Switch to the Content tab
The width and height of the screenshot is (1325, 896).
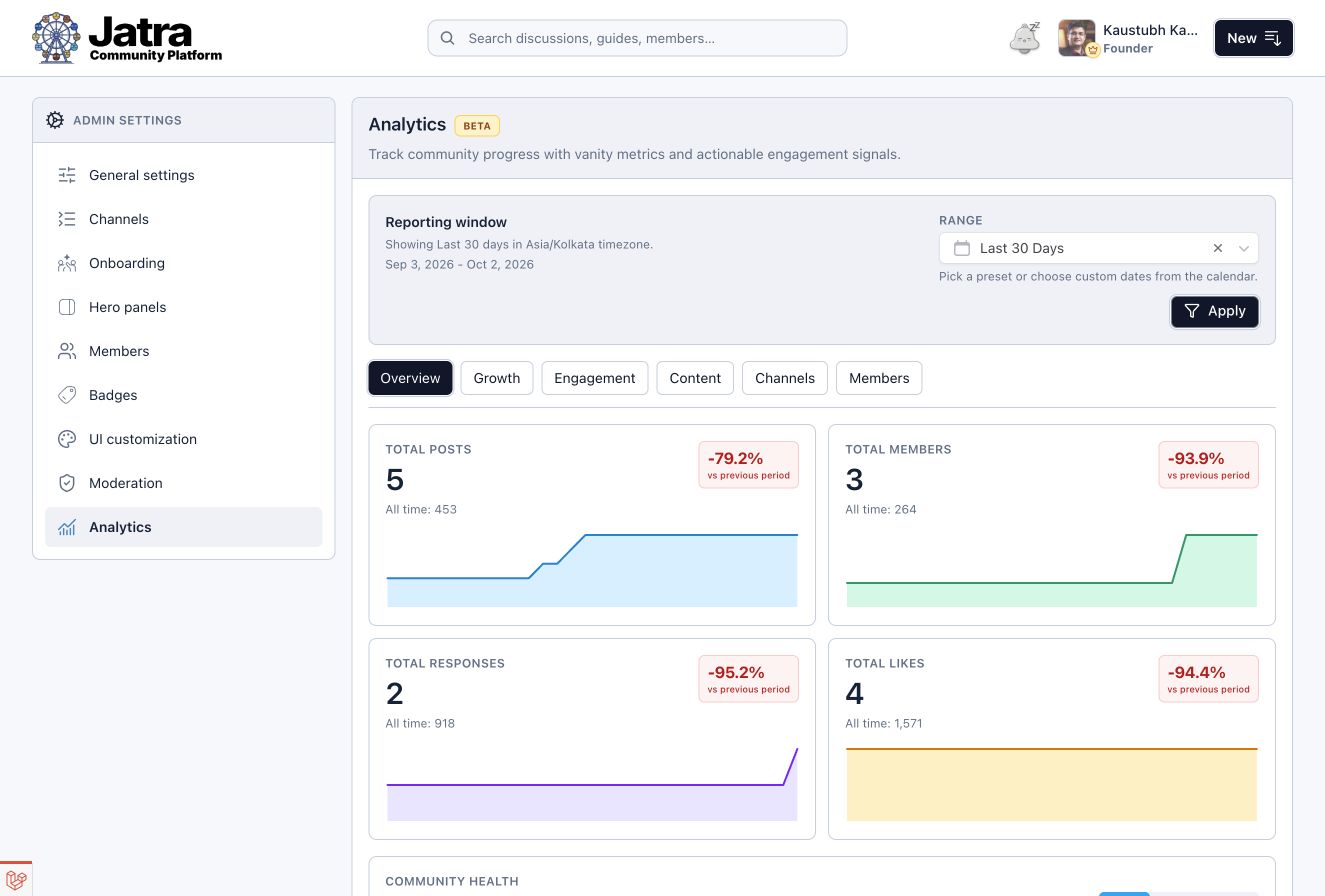pyautogui.click(x=695, y=378)
